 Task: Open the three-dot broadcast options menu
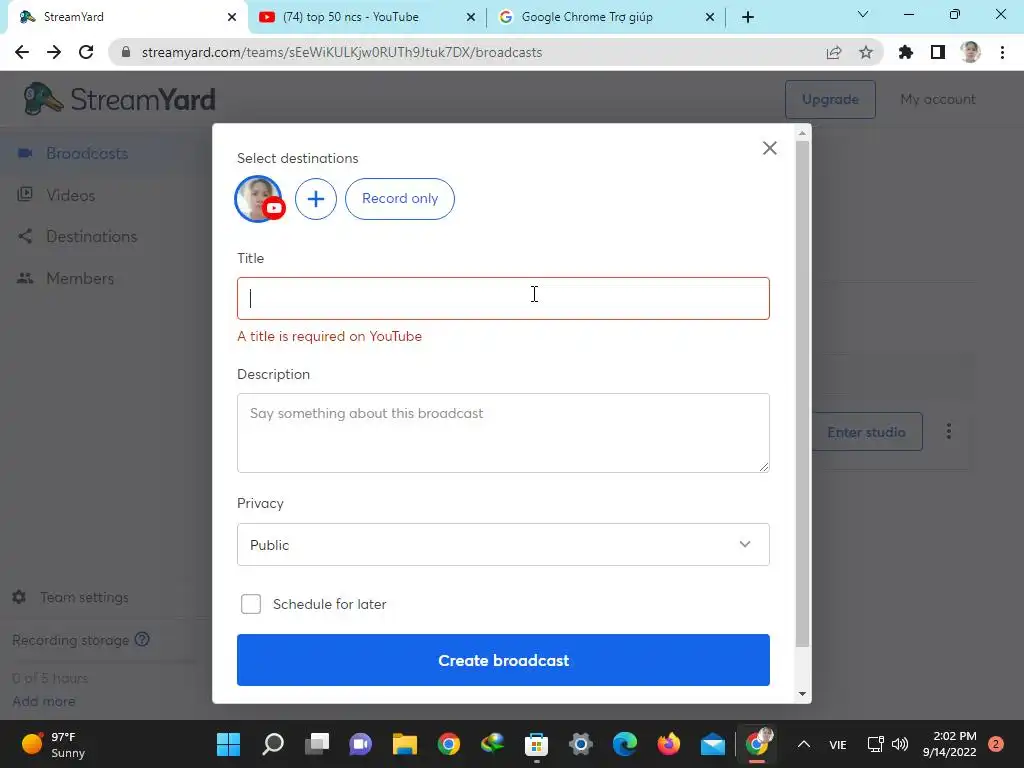pyautogui.click(x=948, y=431)
